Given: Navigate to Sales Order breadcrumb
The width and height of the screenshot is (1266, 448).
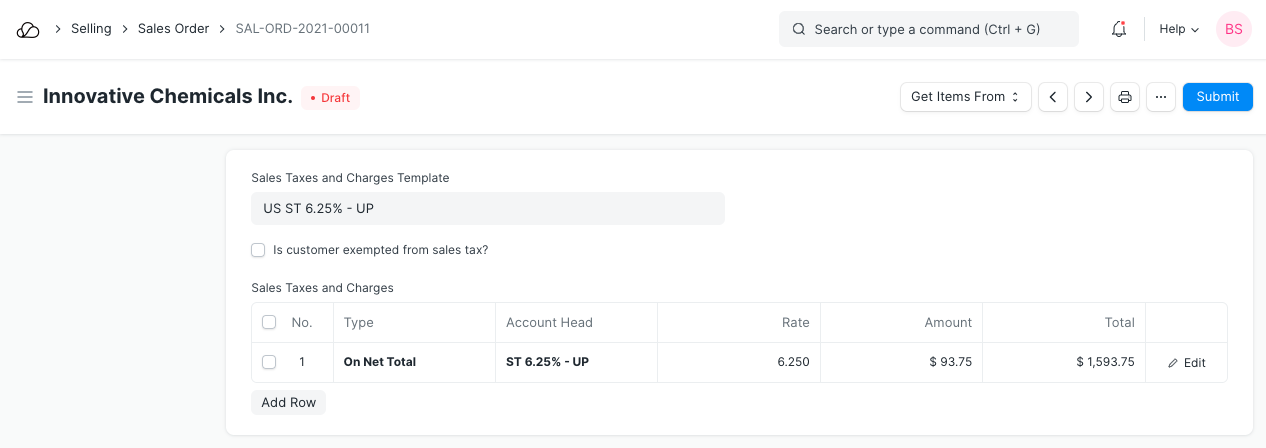Looking at the screenshot, I should [173, 29].
